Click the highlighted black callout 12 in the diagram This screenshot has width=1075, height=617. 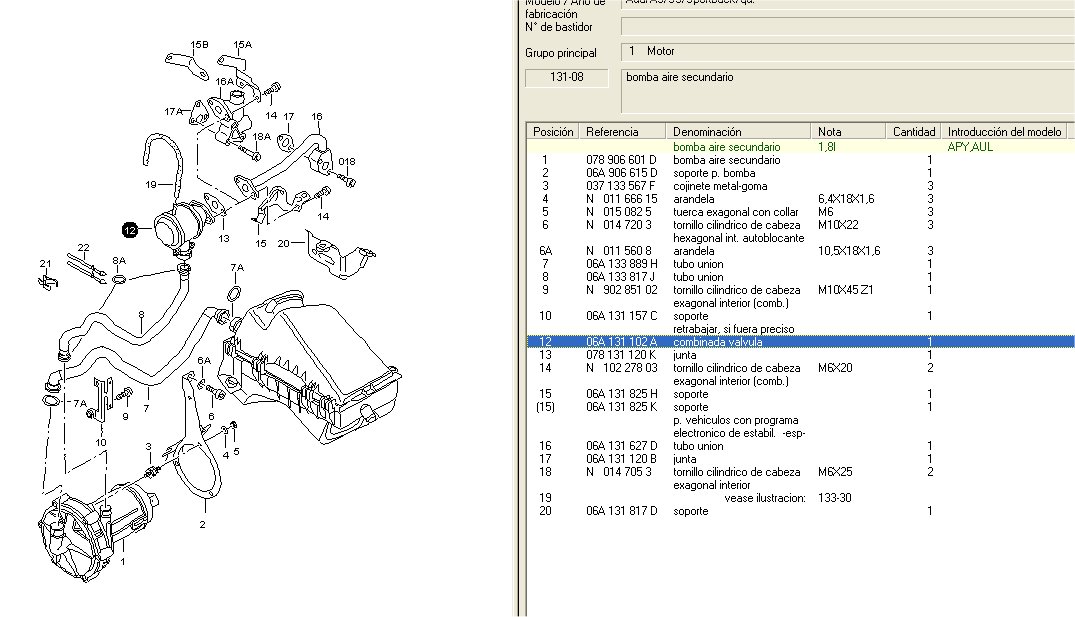[x=130, y=230]
